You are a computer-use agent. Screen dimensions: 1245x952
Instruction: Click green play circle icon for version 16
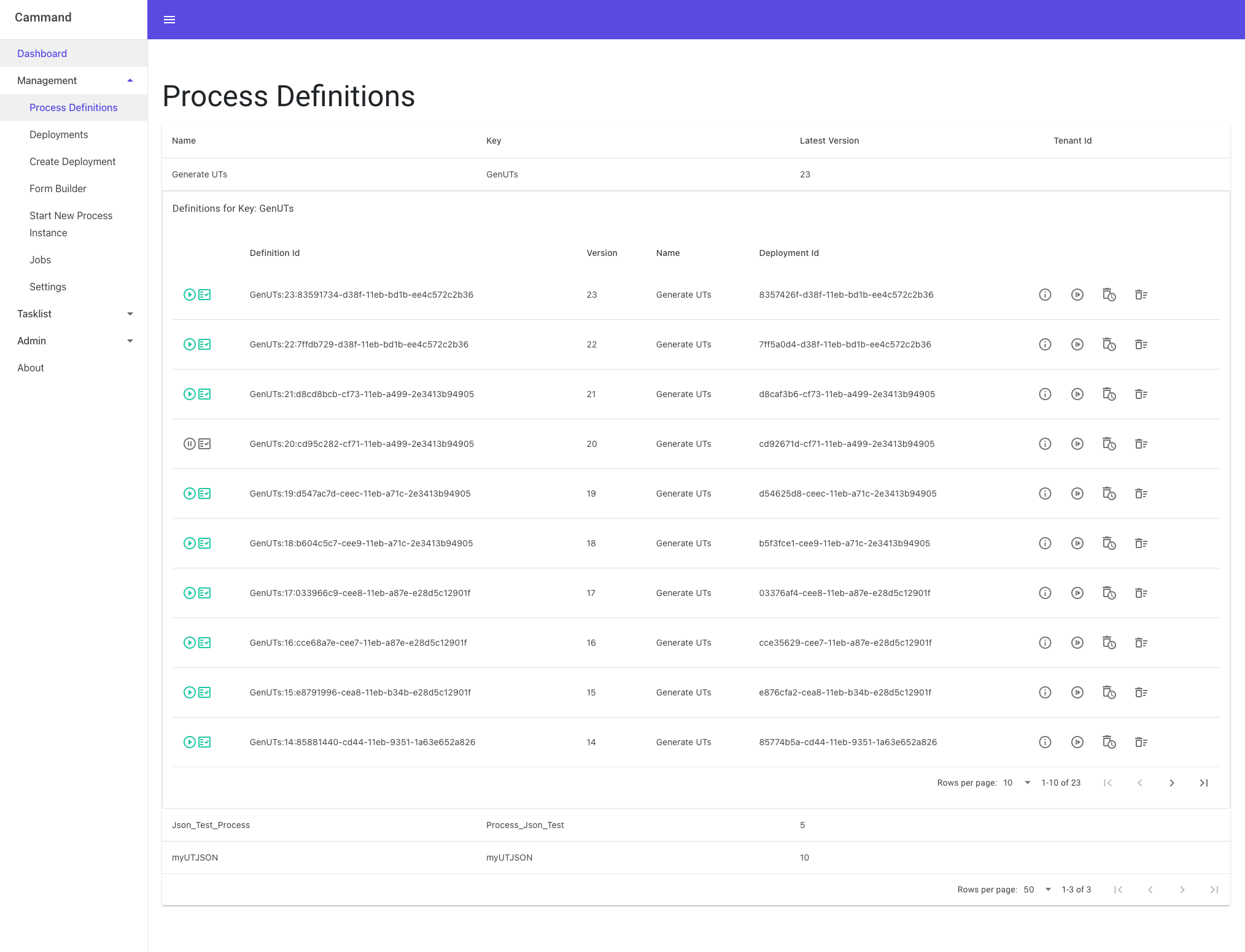[x=189, y=643]
